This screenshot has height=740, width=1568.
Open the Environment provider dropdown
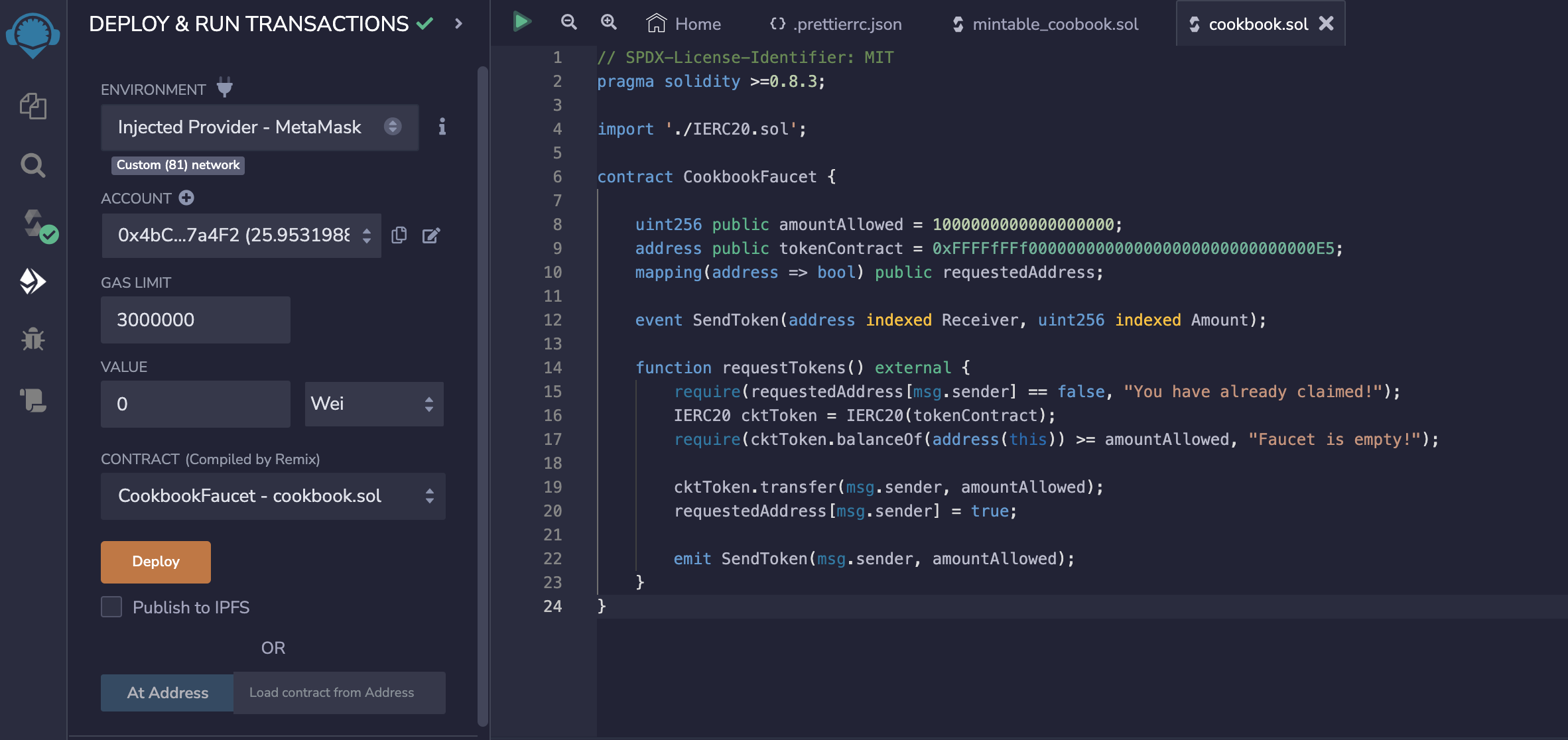[x=259, y=127]
